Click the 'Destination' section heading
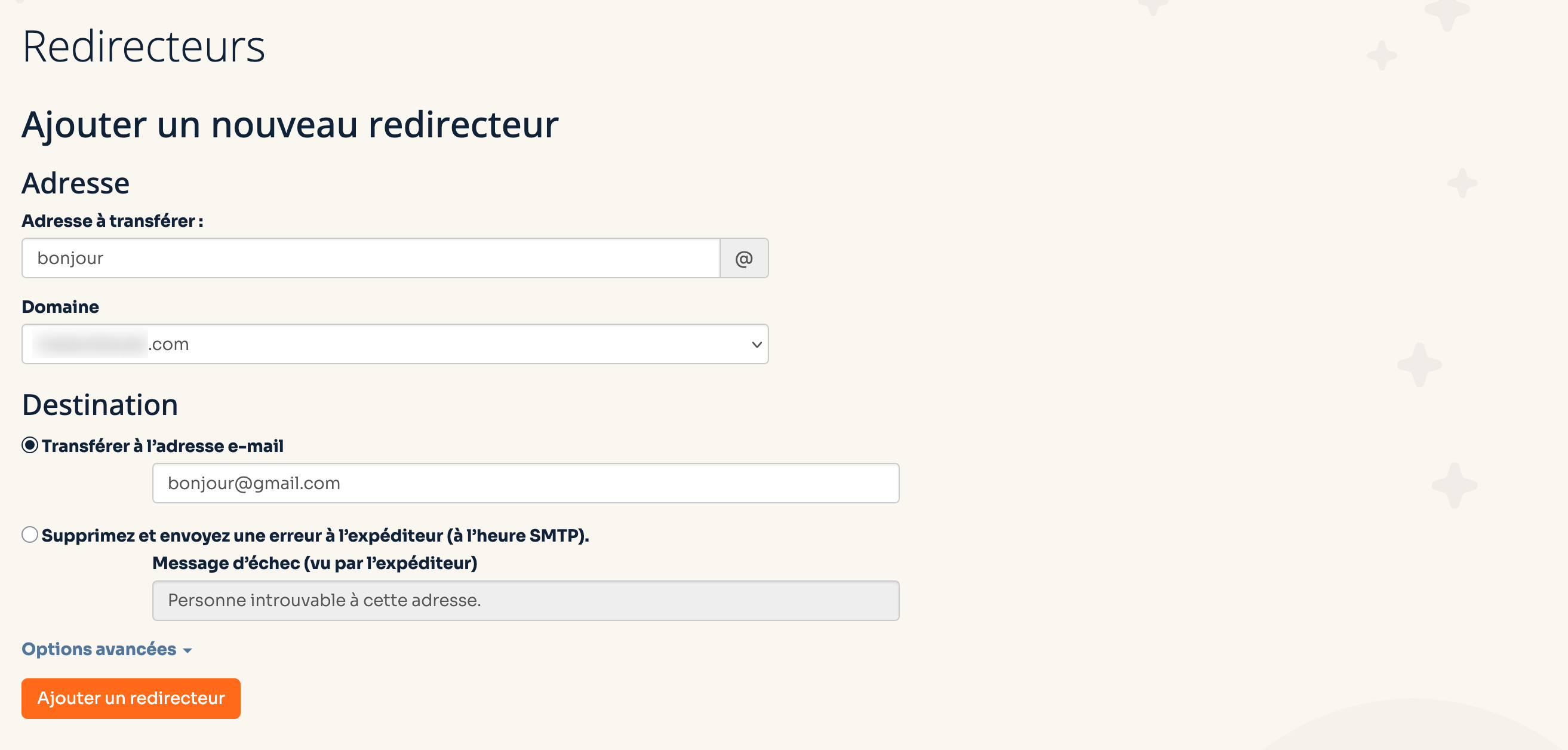Viewport: 1568px width, 750px height. click(100, 405)
